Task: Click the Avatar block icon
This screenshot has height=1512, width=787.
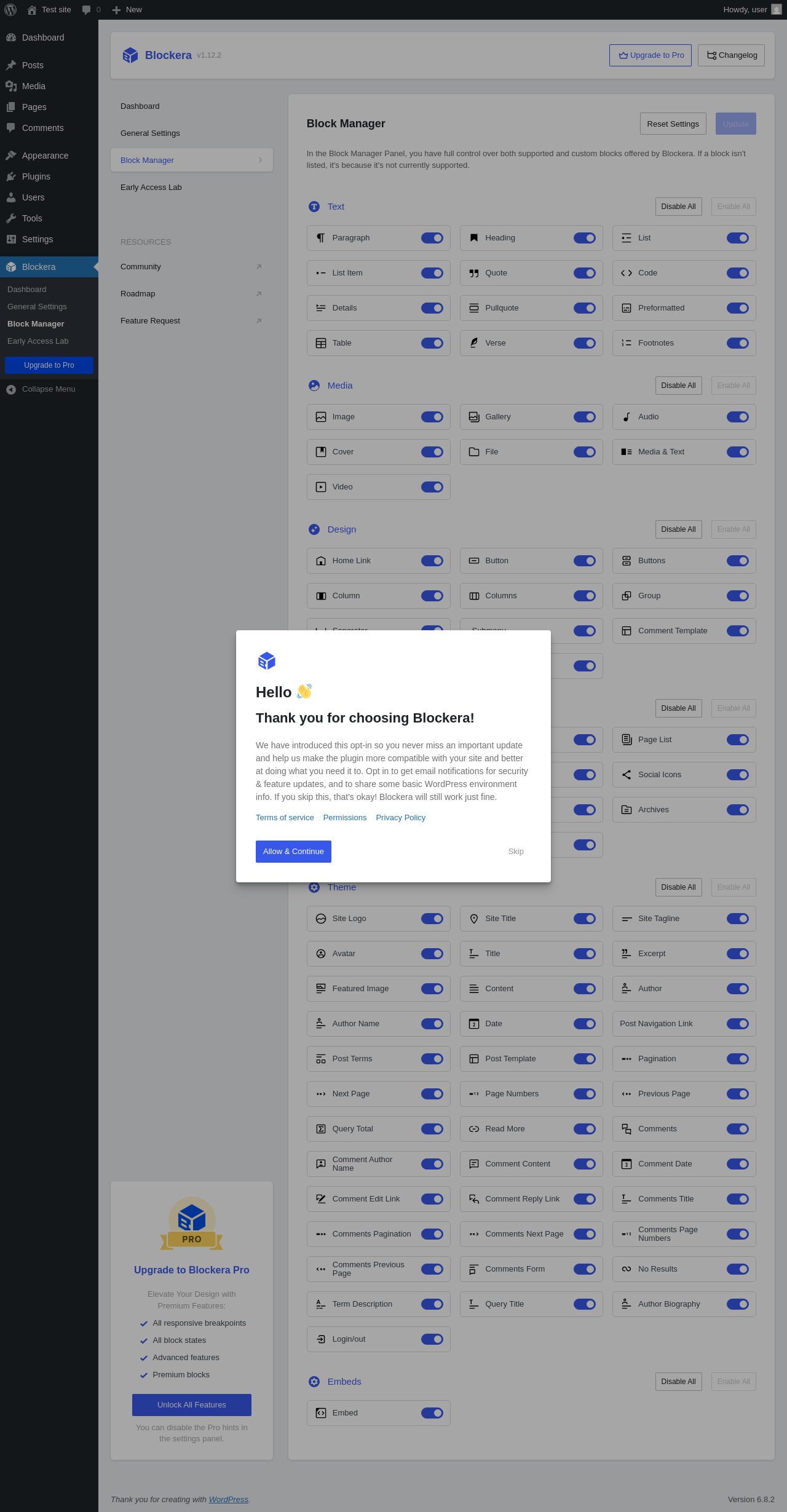Action: click(321, 954)
